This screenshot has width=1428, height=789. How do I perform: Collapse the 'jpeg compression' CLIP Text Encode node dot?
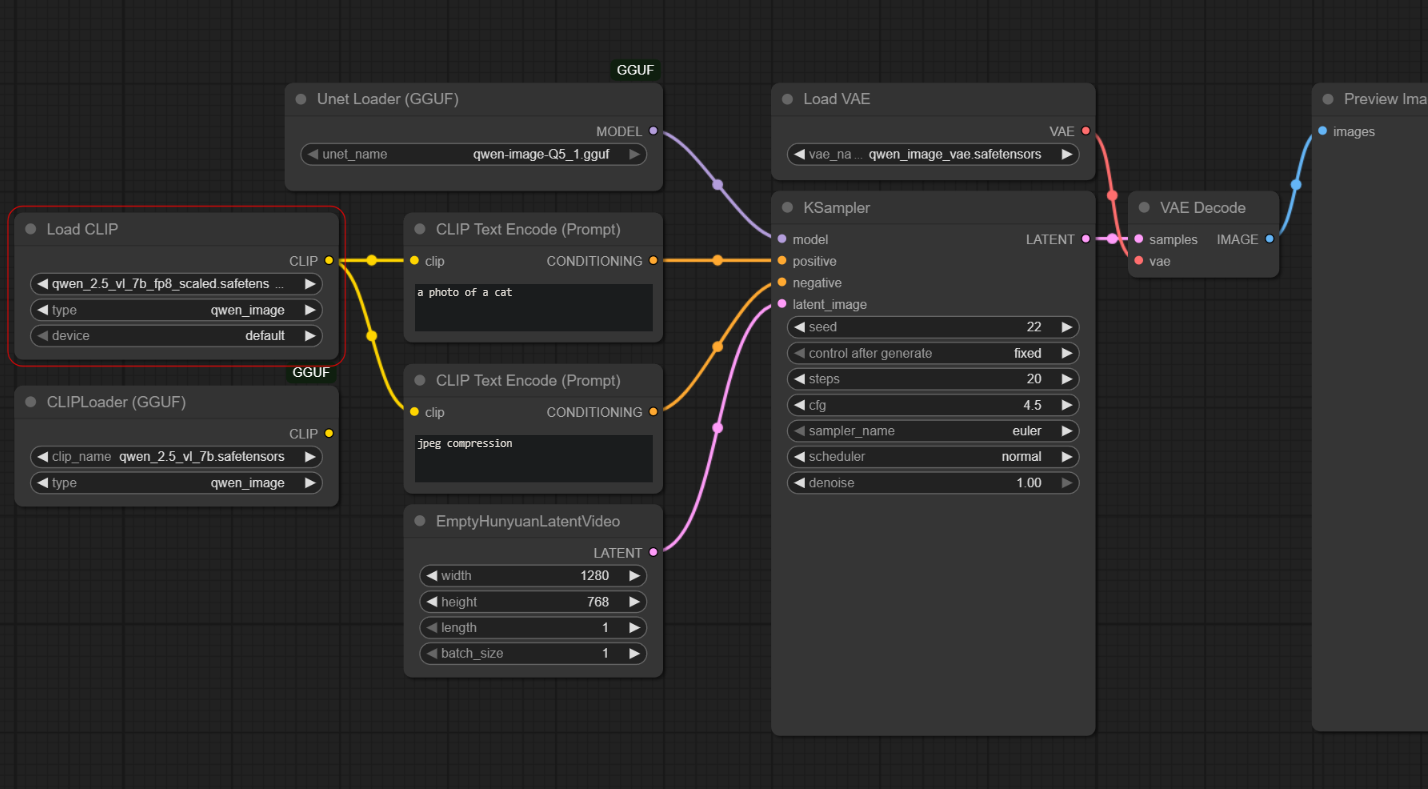click(420, 380)
